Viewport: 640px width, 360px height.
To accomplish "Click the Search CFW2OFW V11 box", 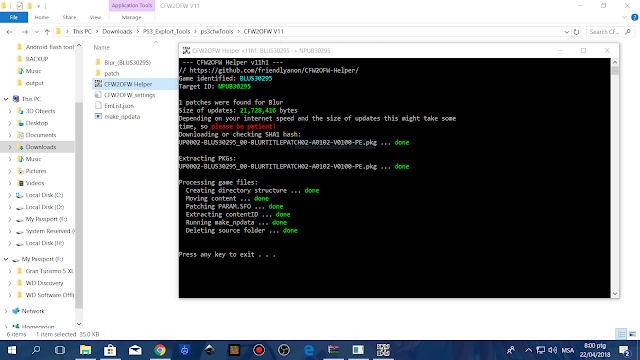I will click(x=610, y=32).
